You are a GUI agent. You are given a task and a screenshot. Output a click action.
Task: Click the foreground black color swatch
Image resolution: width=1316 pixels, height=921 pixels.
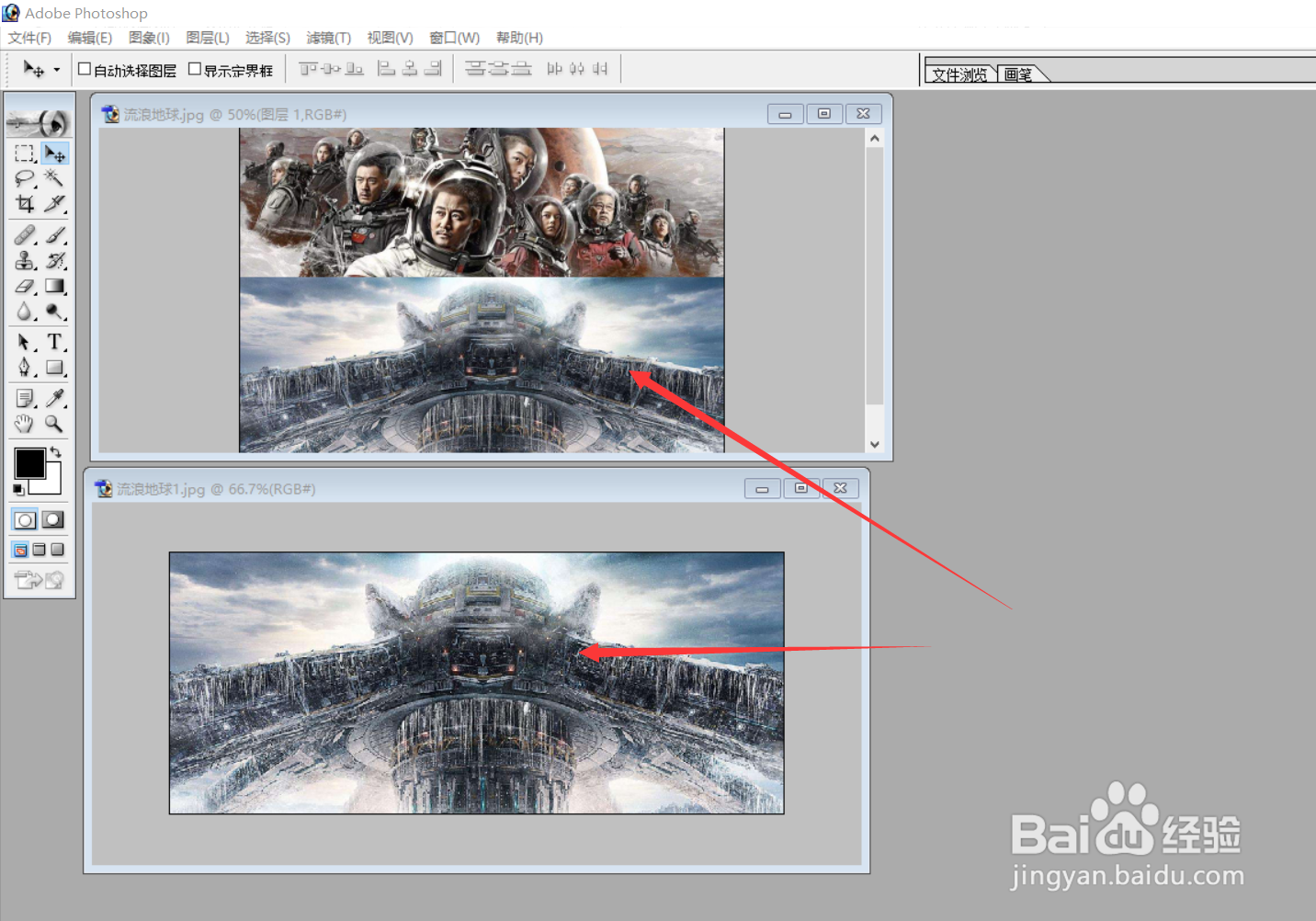coord(29,463)
